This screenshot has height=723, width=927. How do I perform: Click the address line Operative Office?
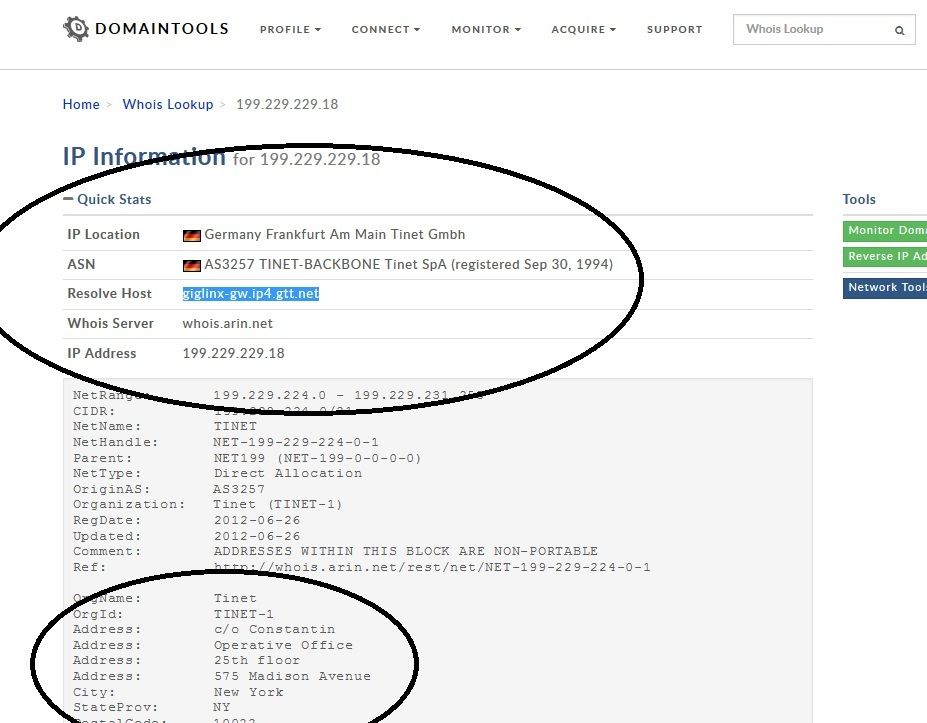click(x=283, y=646)
